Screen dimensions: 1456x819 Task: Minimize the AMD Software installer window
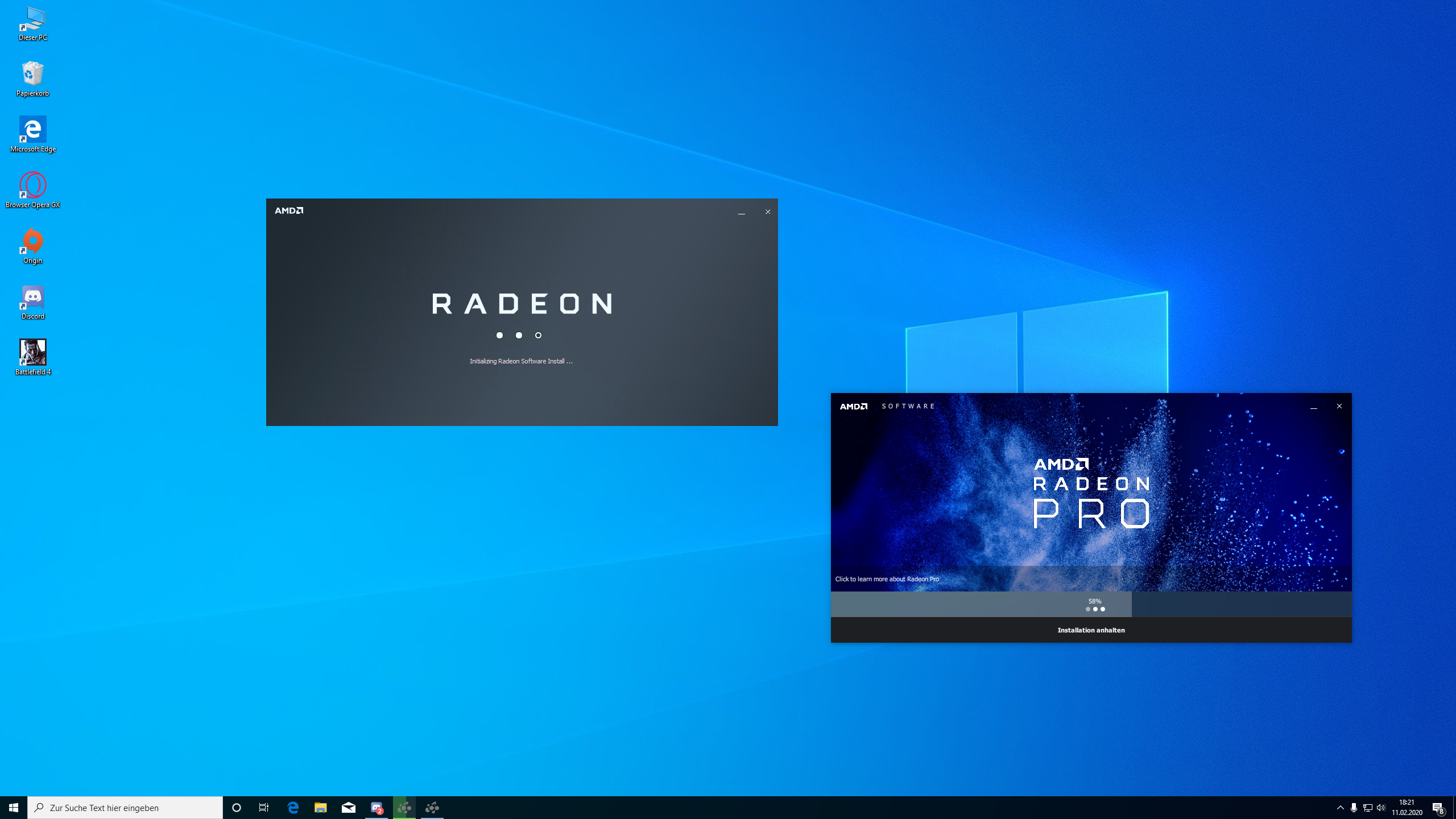pyautogui.click(x=1313, y=407)
